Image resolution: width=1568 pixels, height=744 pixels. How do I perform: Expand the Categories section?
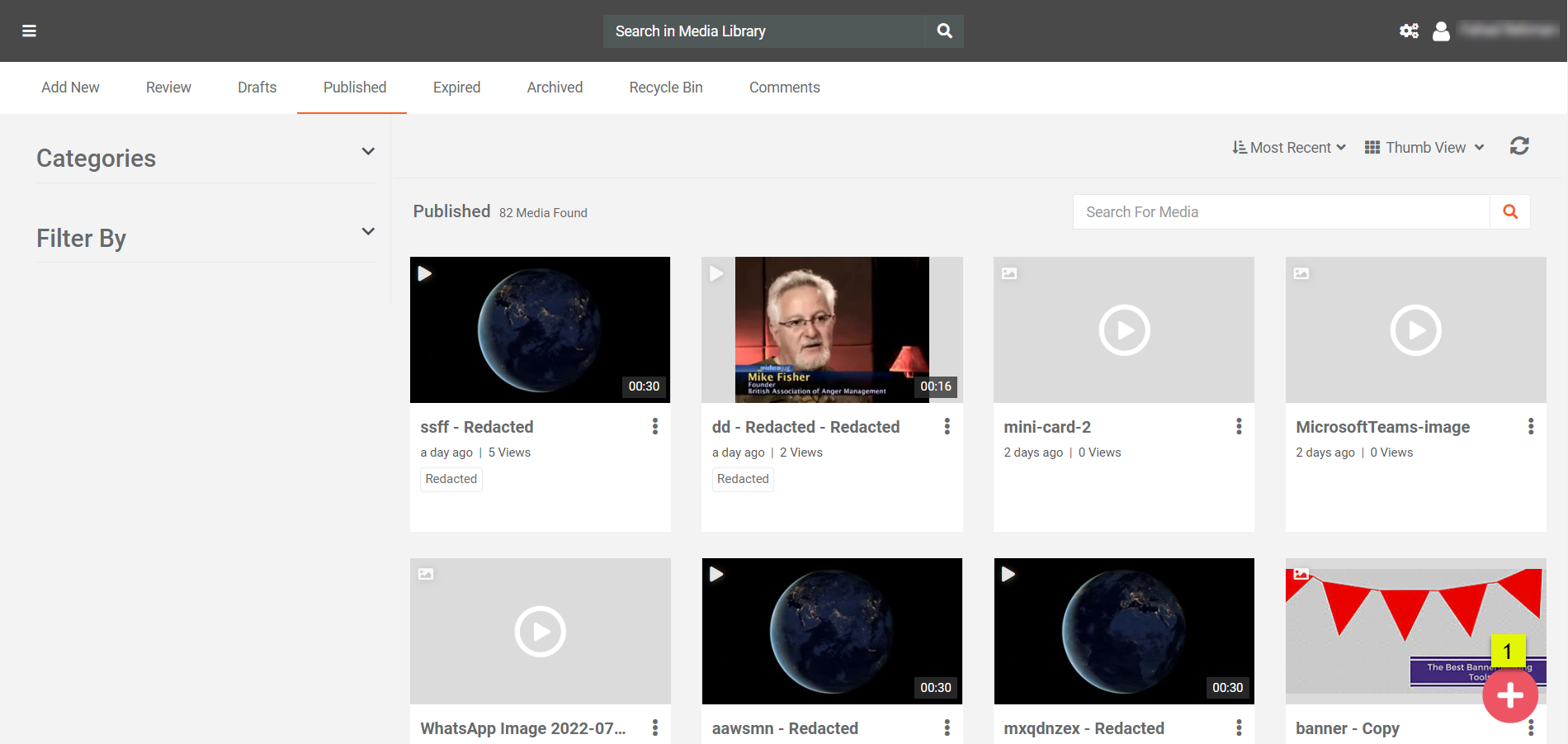[368, 152]
